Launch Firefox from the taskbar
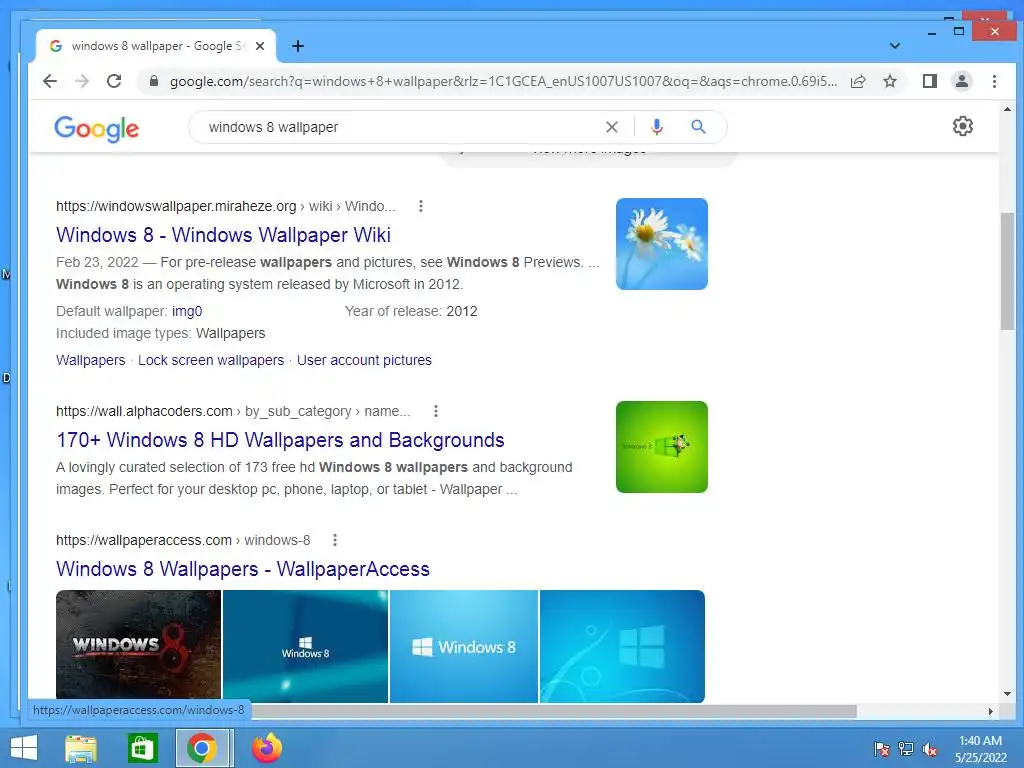 266,748
